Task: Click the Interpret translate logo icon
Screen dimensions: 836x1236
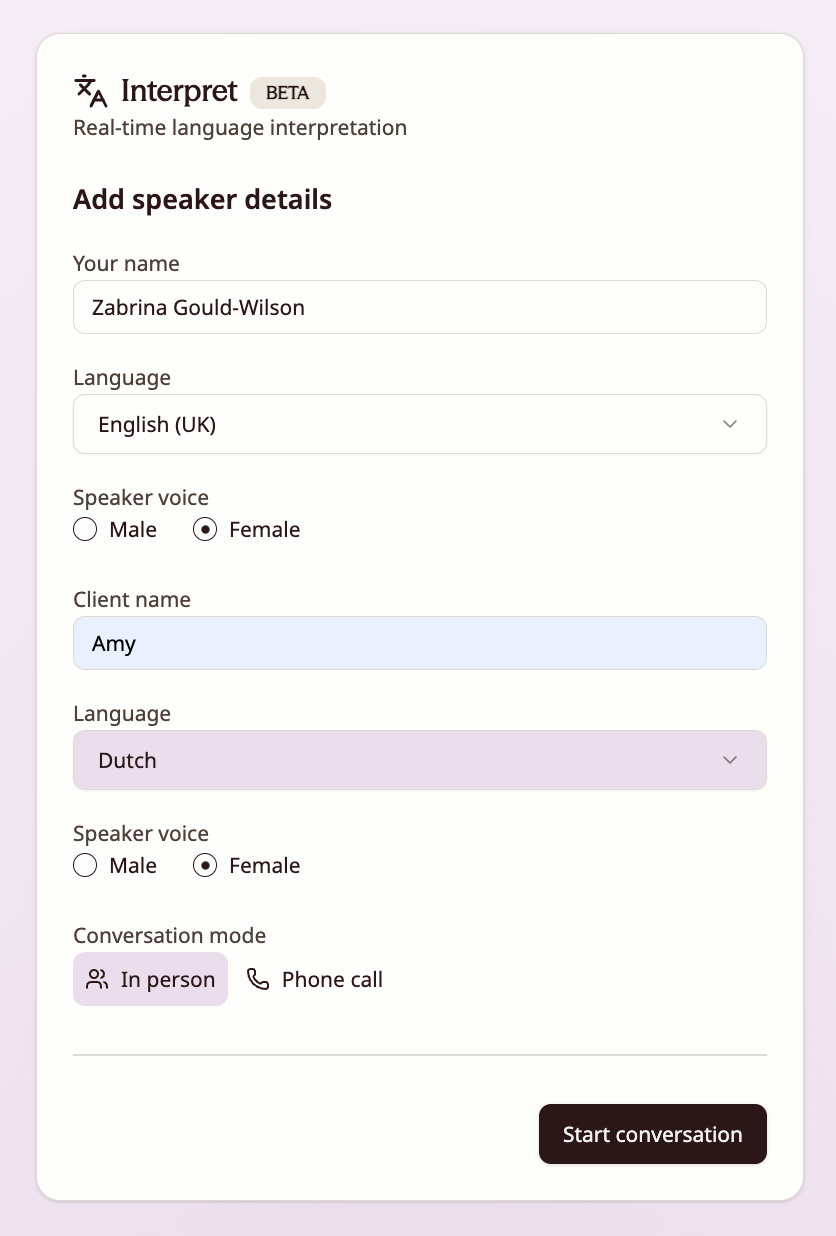Action: 91,91
